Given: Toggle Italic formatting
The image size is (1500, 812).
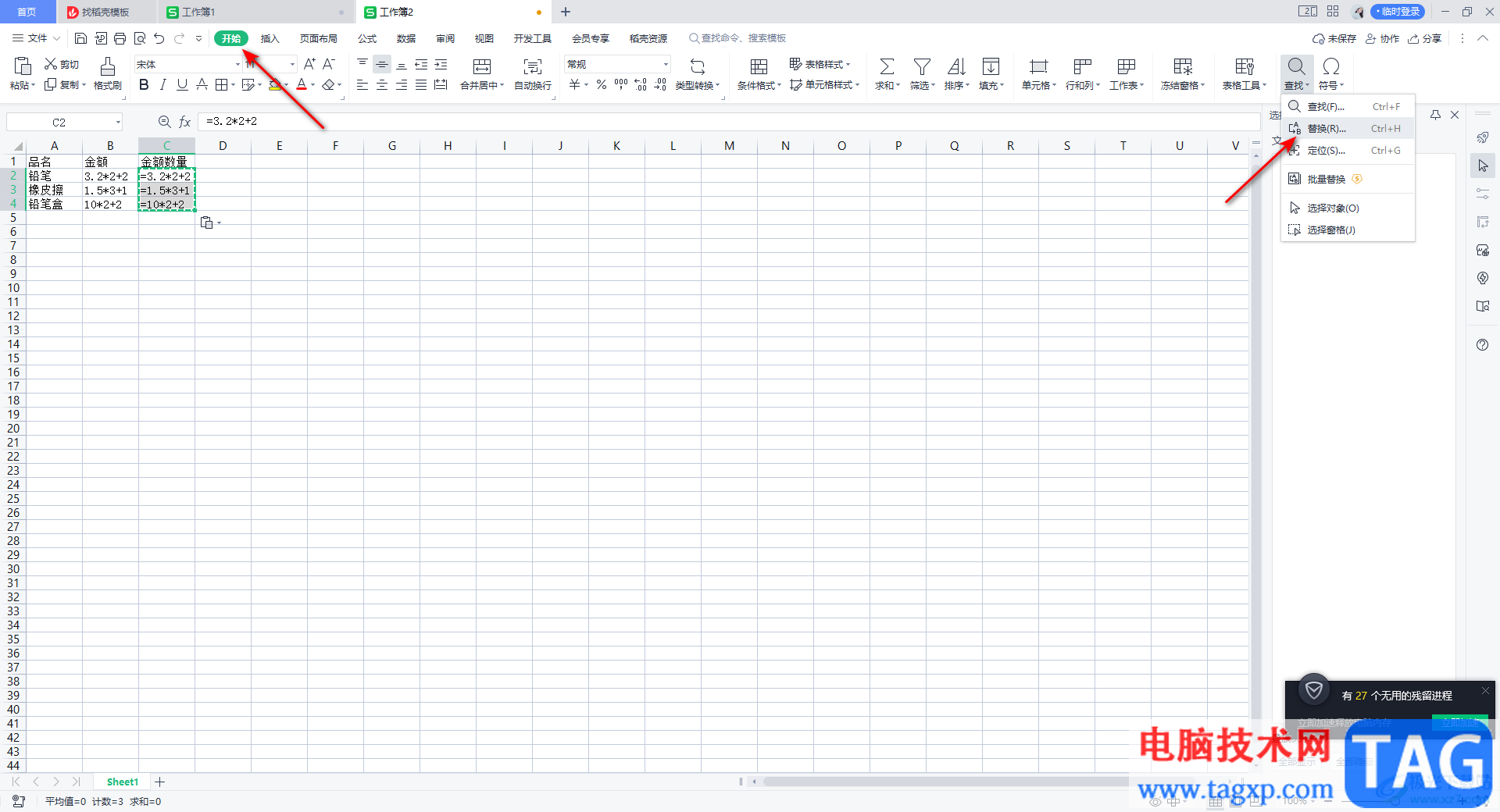Looking at the screenshot, I should coord(162,85).
